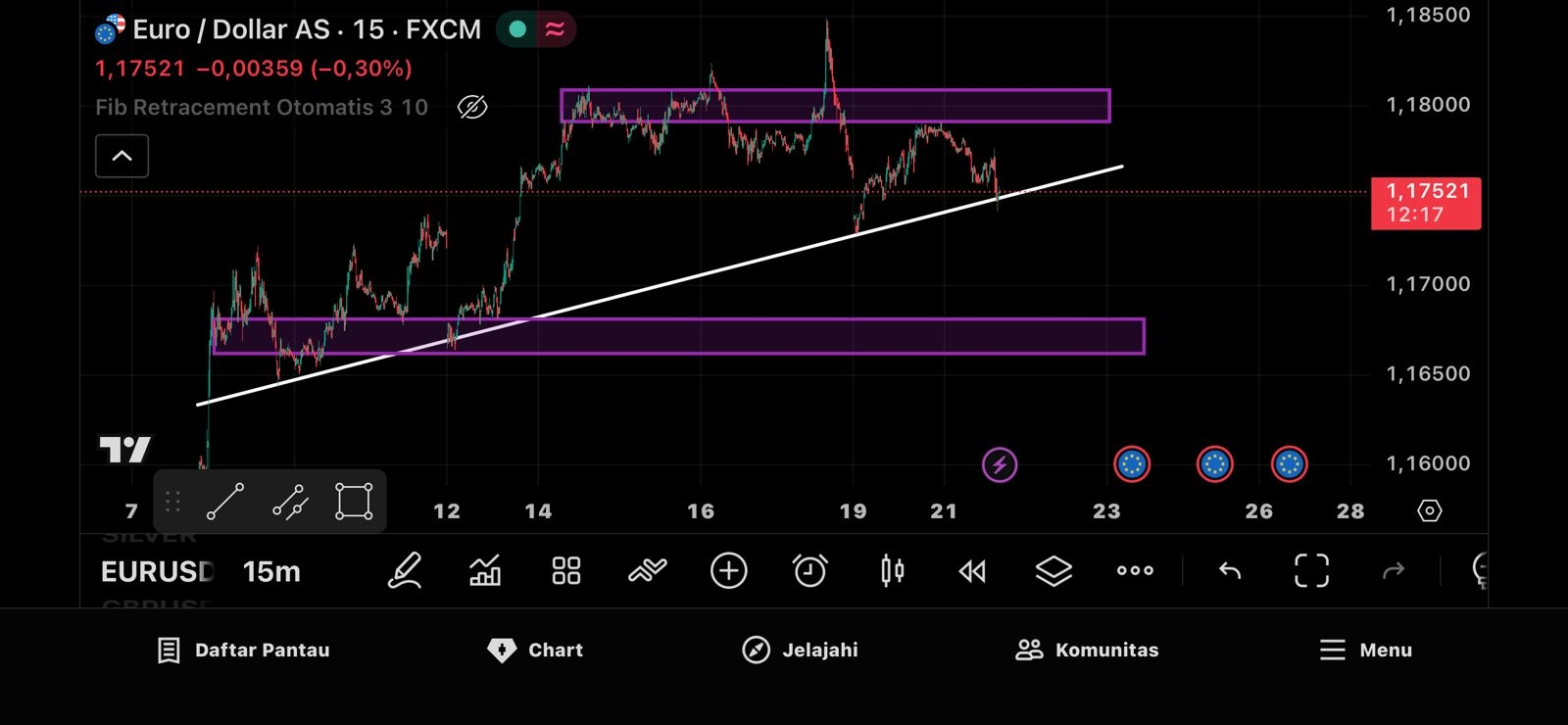Toggle Fib Retracement indicator visibility
The height and width of the screenshot is (725, 1568).
pos(472,107)
